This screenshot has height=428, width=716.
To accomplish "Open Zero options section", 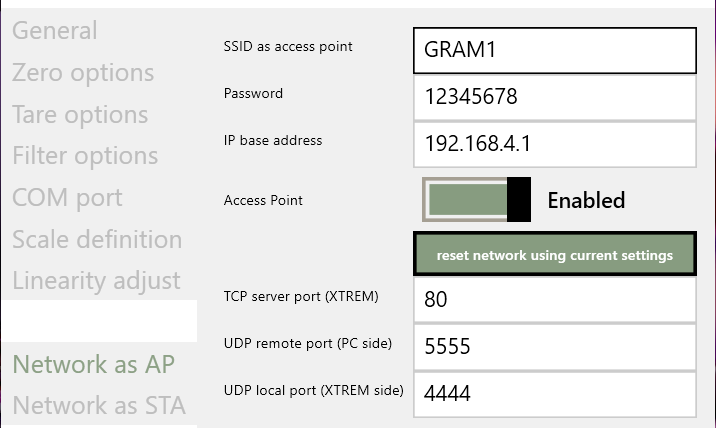I will (x=83, y=73).
